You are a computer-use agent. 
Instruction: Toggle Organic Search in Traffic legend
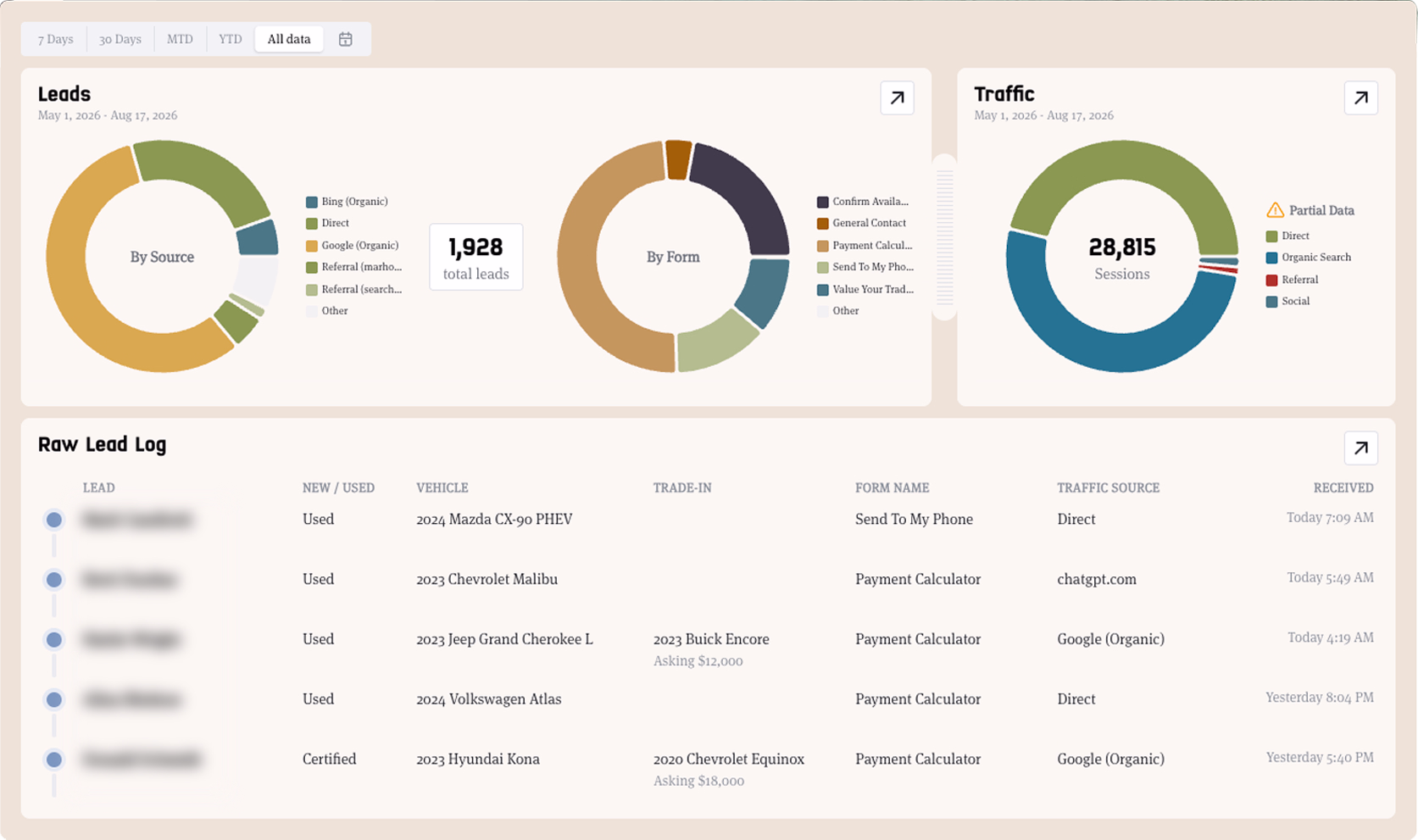coord(1309,258)
